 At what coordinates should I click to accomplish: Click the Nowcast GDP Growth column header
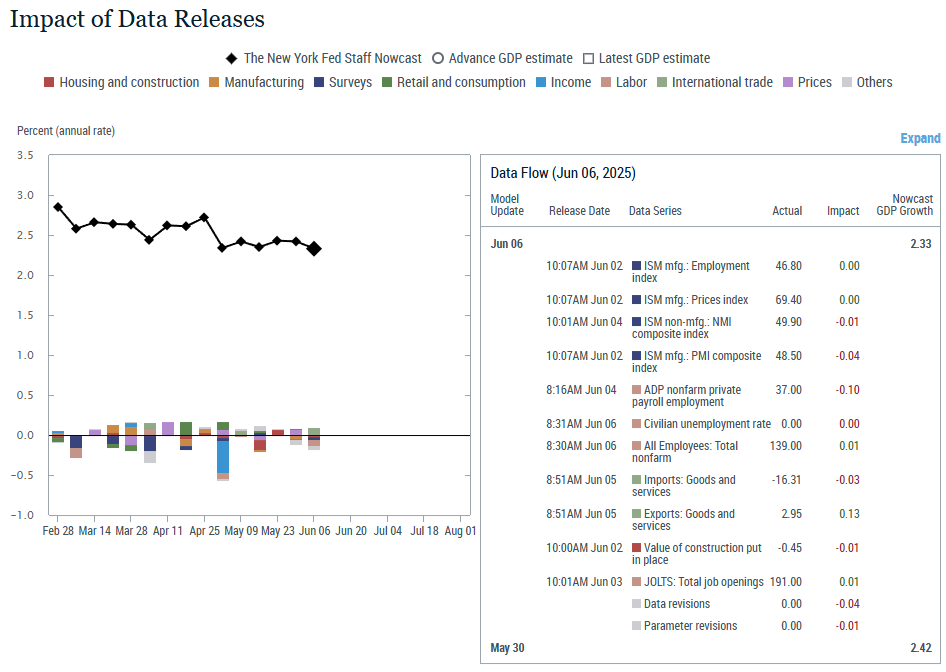coord(904,204)
